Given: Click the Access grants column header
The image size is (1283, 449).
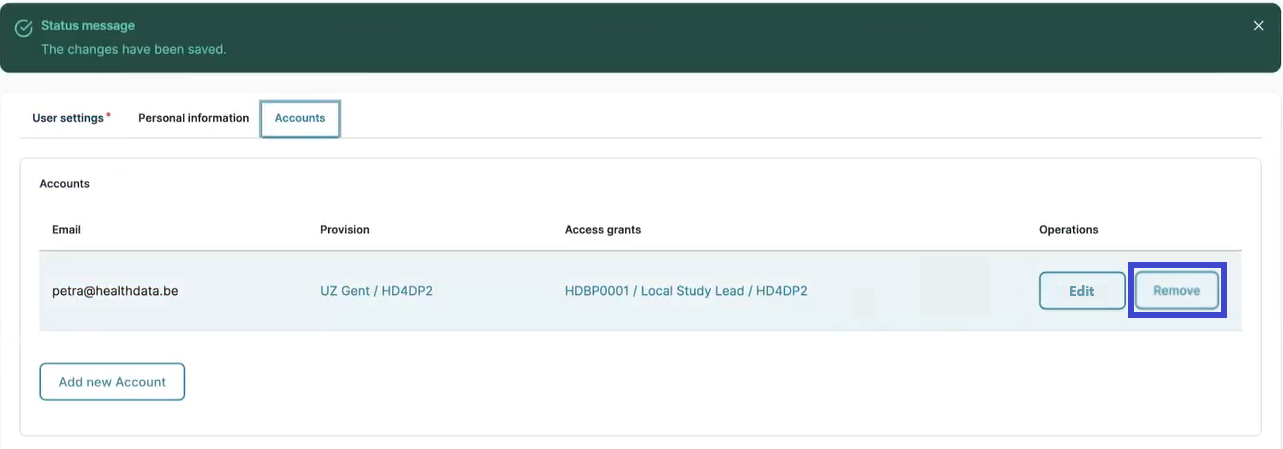Looking at the screenshot, I should tap(602, 230).
